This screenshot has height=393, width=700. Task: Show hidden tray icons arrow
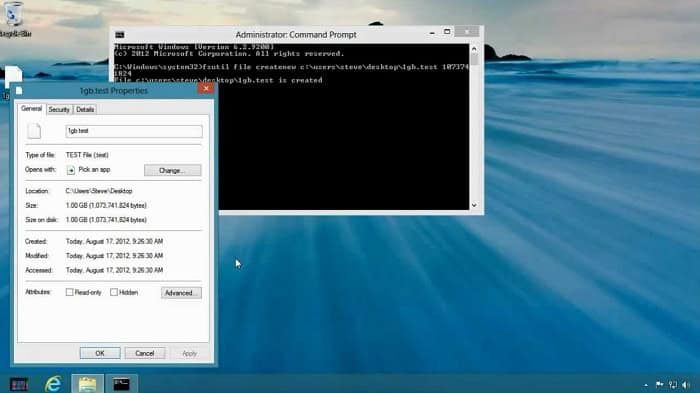(646, 385)
